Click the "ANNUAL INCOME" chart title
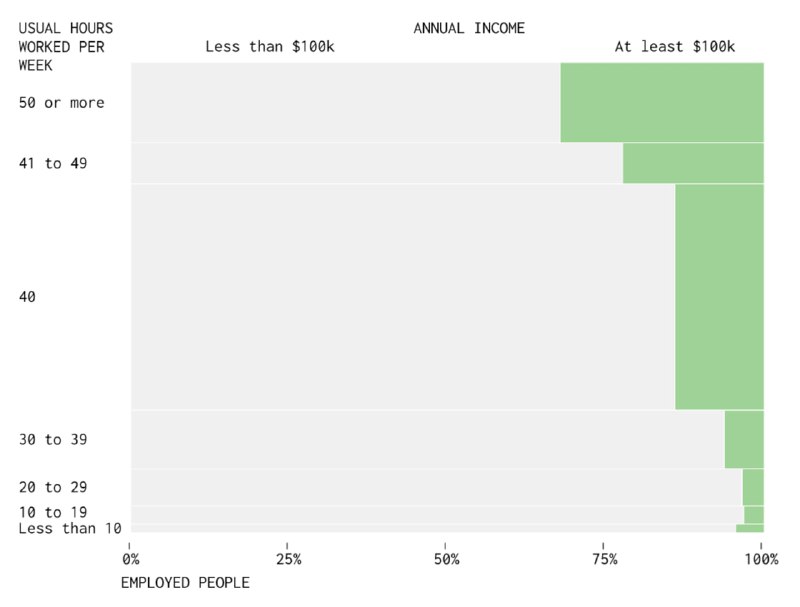Screen dimensions: 800x607 click(469, 28)
